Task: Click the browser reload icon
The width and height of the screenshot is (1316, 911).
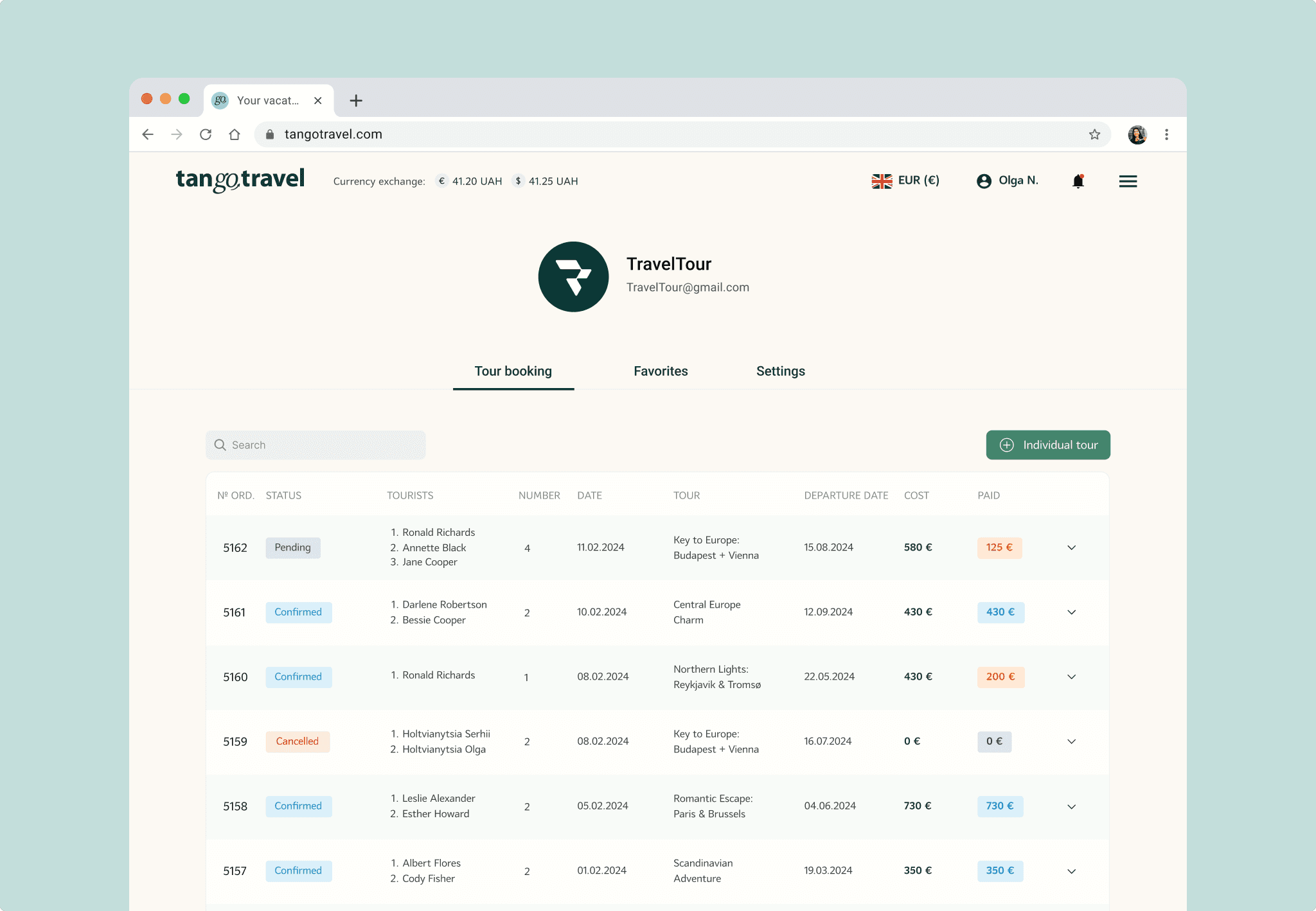Action: click(x=206, y=134)
